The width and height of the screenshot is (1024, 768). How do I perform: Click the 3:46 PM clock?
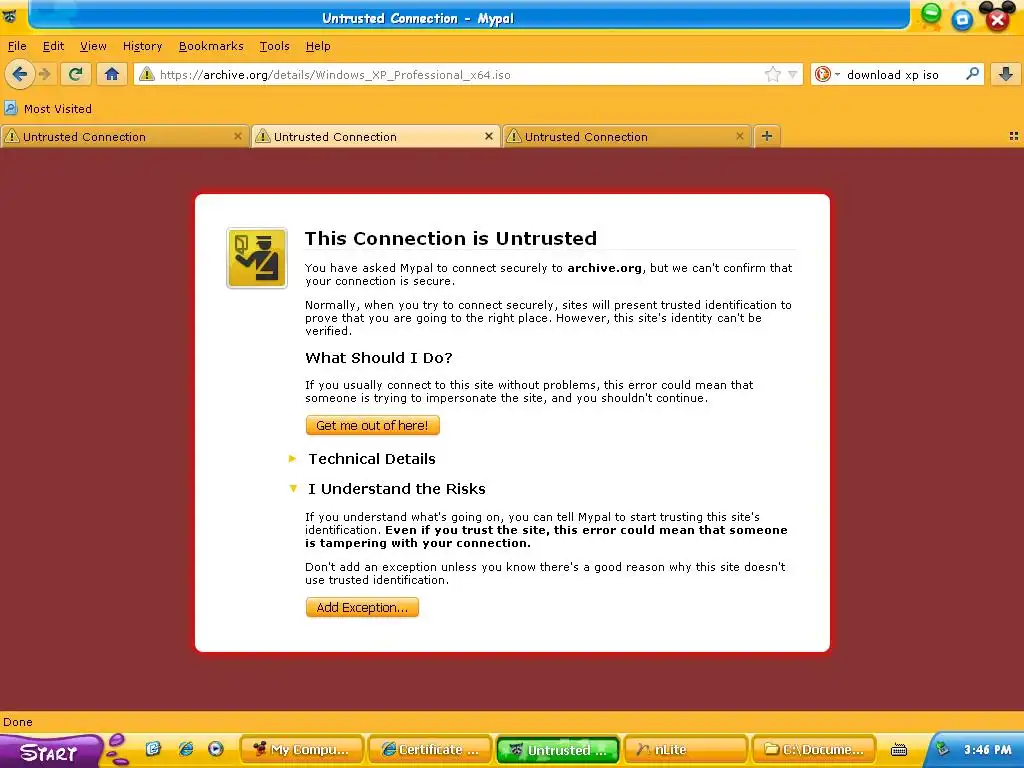987,750
